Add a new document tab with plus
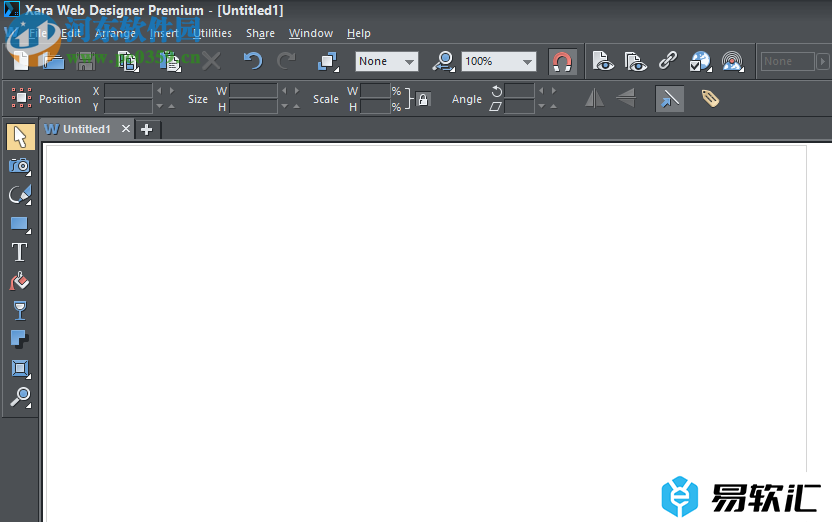This screenshot has height=522, width=832. 147,129
